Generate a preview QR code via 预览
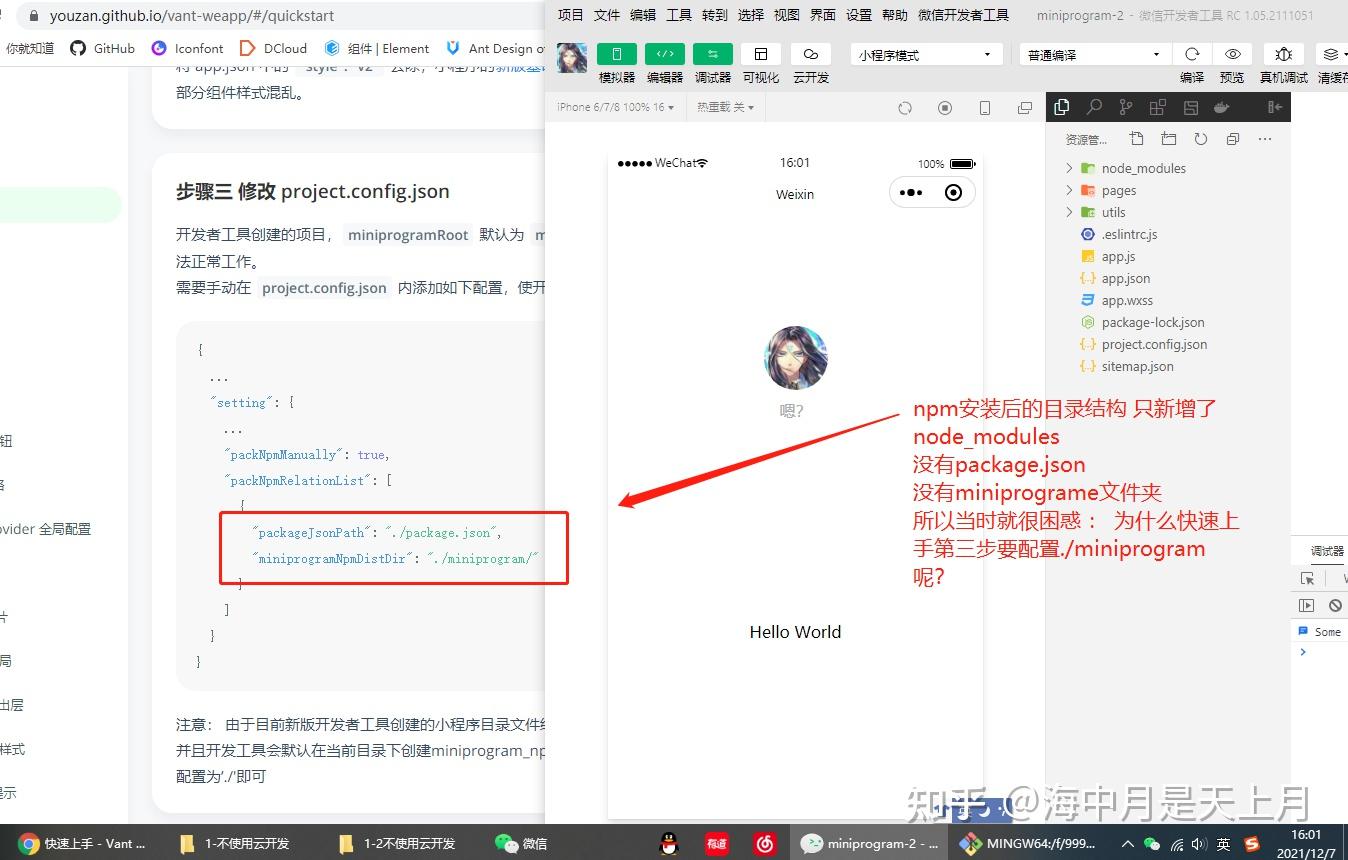The image size is (1348, 860). pyautogui.click(x=1234, y=54)
